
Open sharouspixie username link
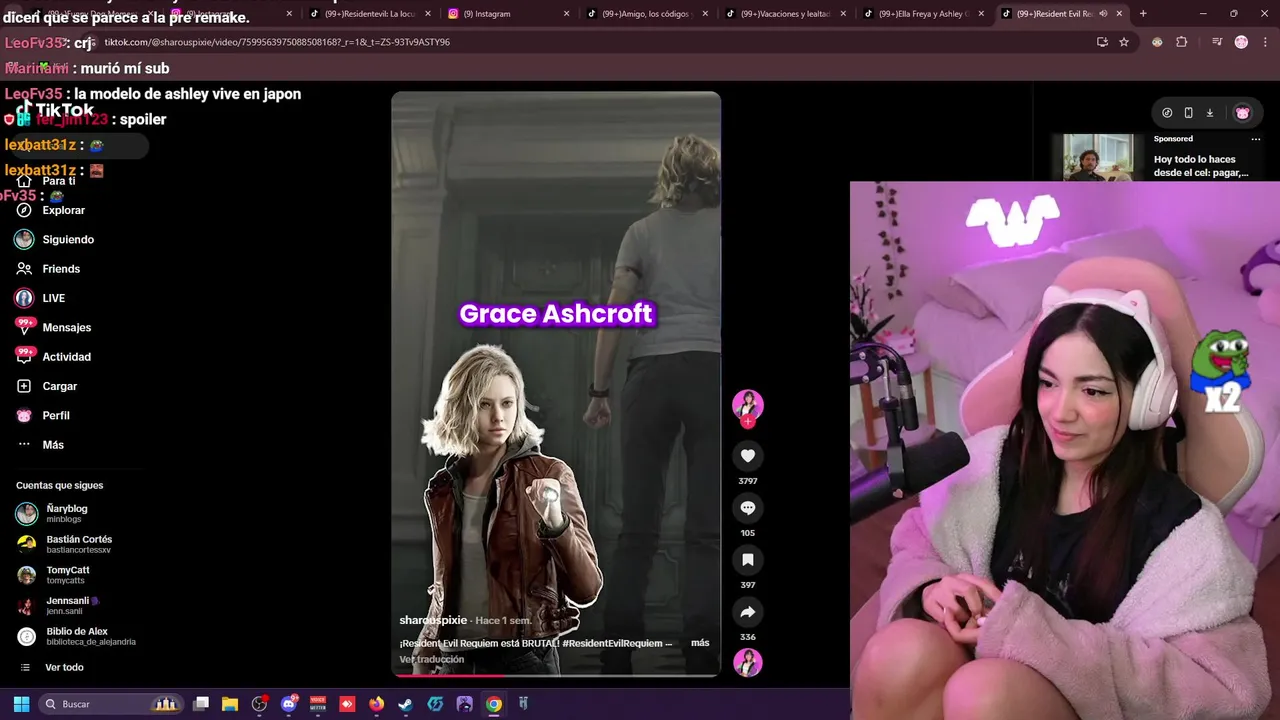coord(433,620)
